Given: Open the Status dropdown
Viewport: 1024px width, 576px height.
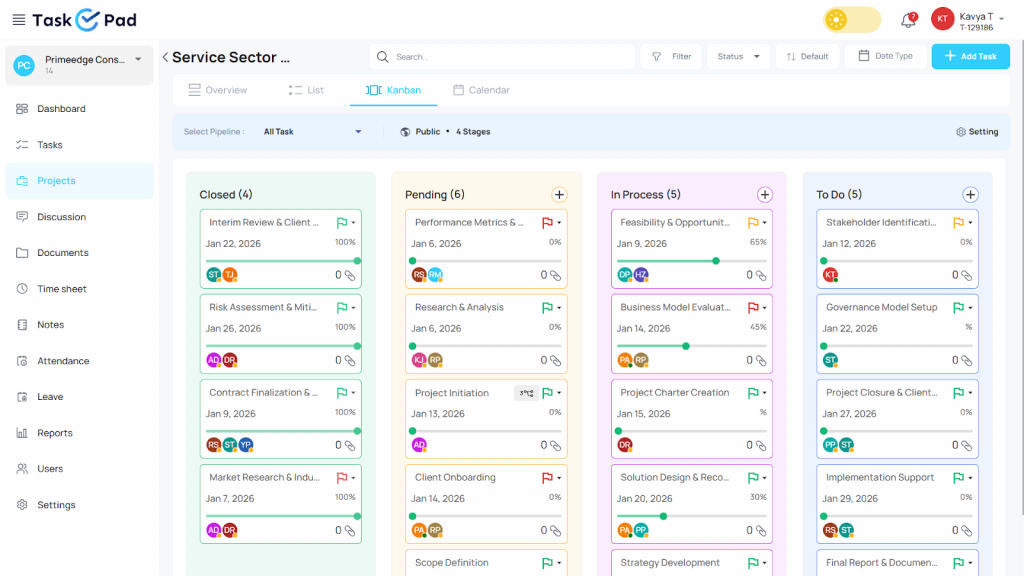Looking at the screenshot, I should coord(738,57).
